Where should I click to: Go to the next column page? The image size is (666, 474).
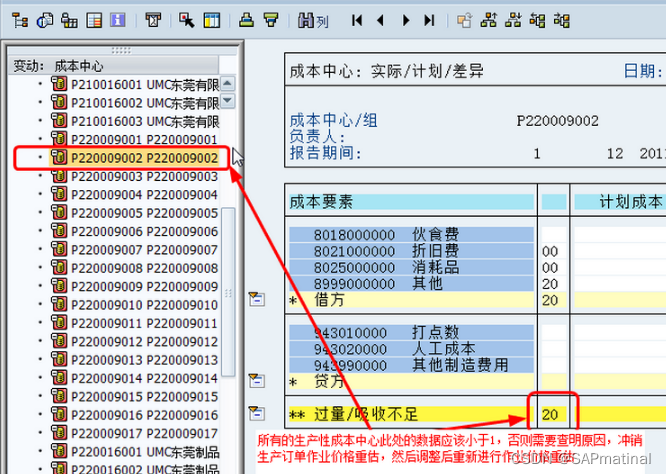(406, 20)
